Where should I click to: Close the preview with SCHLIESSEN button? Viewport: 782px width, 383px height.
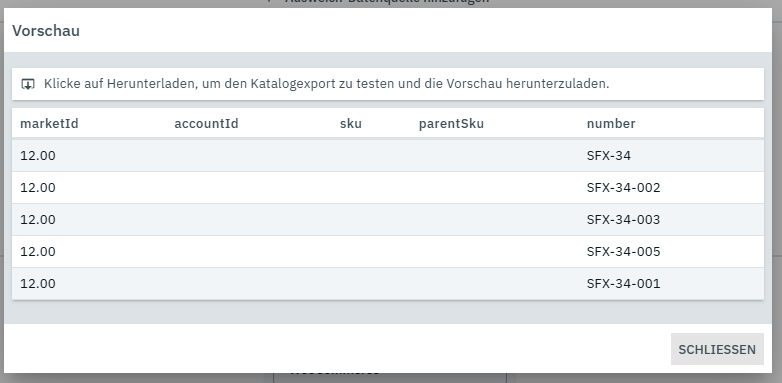pyautogui.click(x=717, y=349)
